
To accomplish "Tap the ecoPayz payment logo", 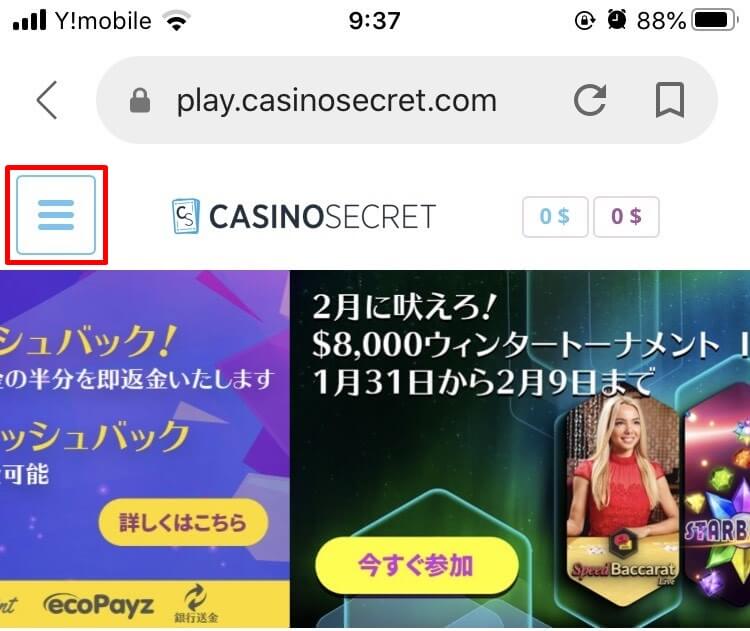I will coord(99,606).
